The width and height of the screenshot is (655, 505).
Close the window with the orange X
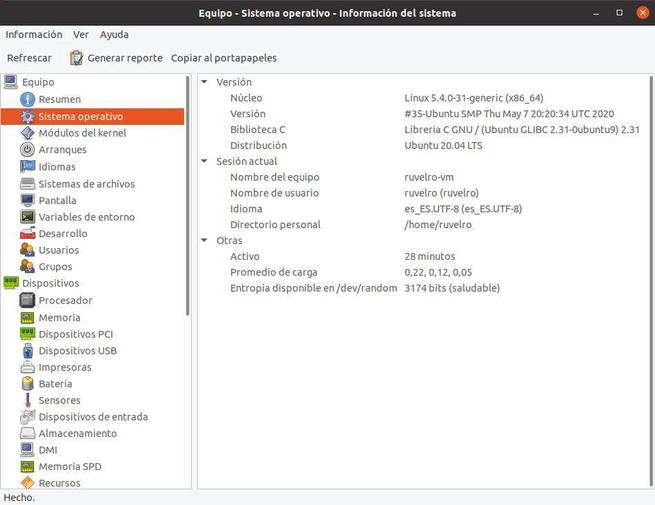(x=643, y=13)
